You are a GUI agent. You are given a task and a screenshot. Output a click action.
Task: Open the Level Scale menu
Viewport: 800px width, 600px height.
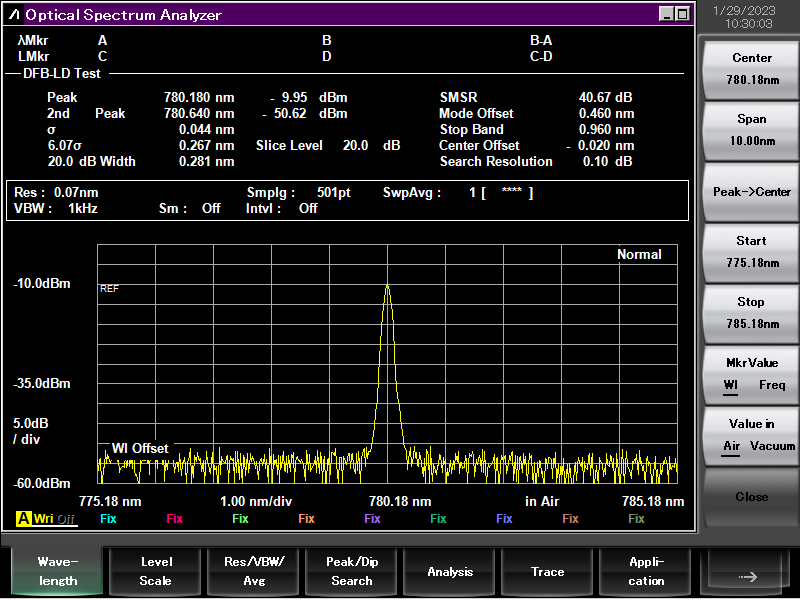(x=155, y=572)
